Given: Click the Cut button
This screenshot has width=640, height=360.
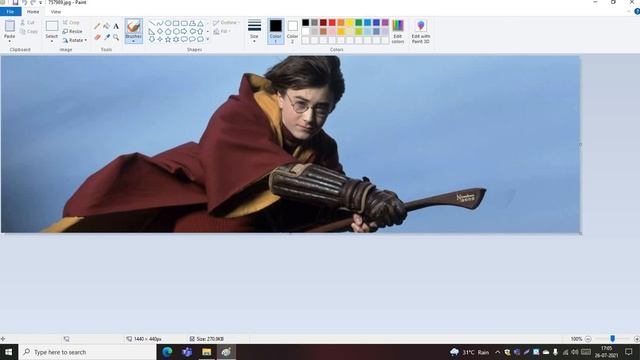Looking at the screenshot, I should click(x=28, y=22).
